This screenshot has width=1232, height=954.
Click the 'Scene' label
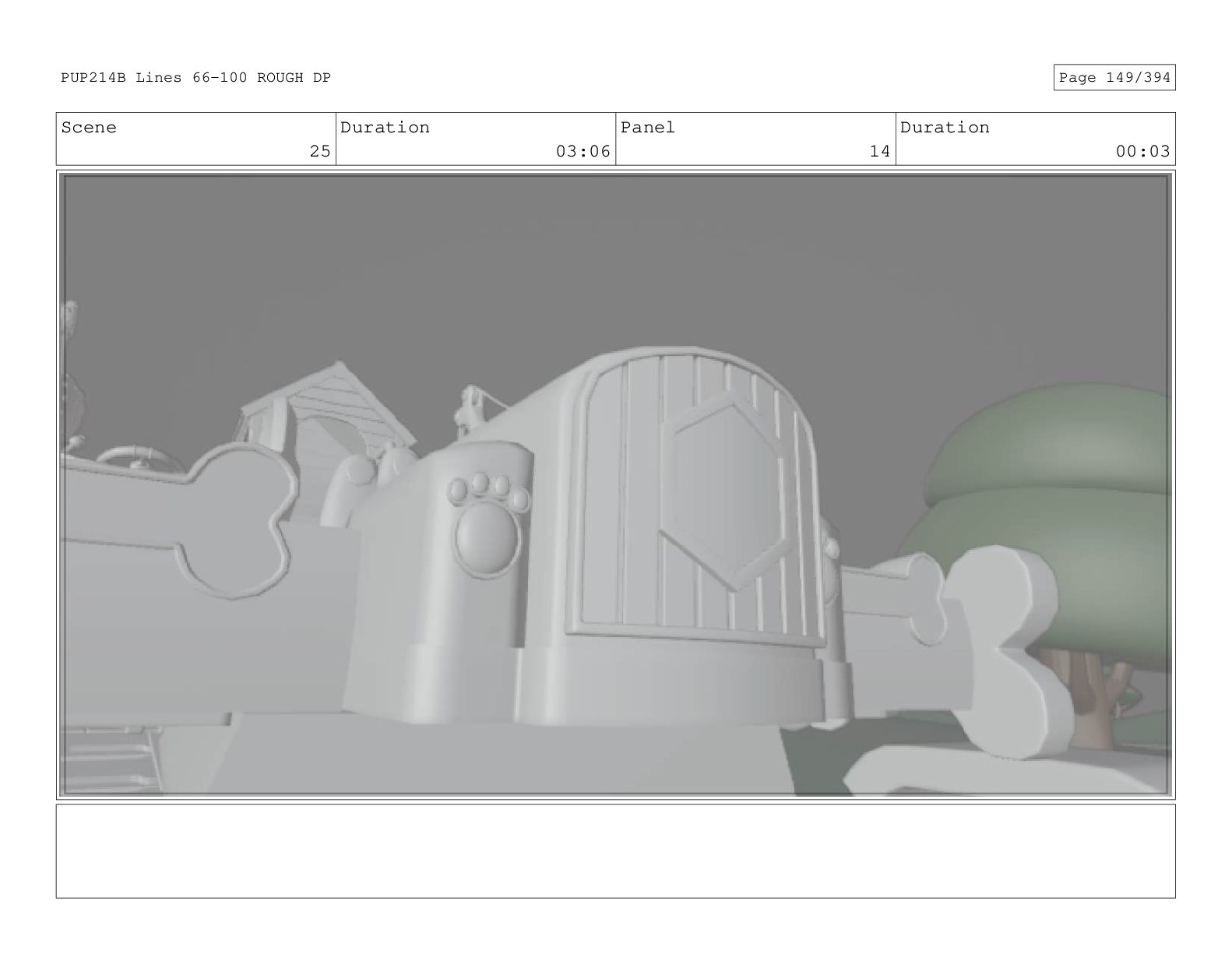[89, 128]
